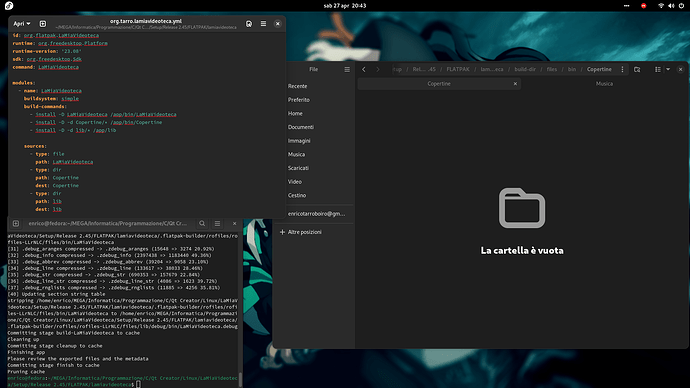Click the terminal title enrico@fedora

pos(108,223)
